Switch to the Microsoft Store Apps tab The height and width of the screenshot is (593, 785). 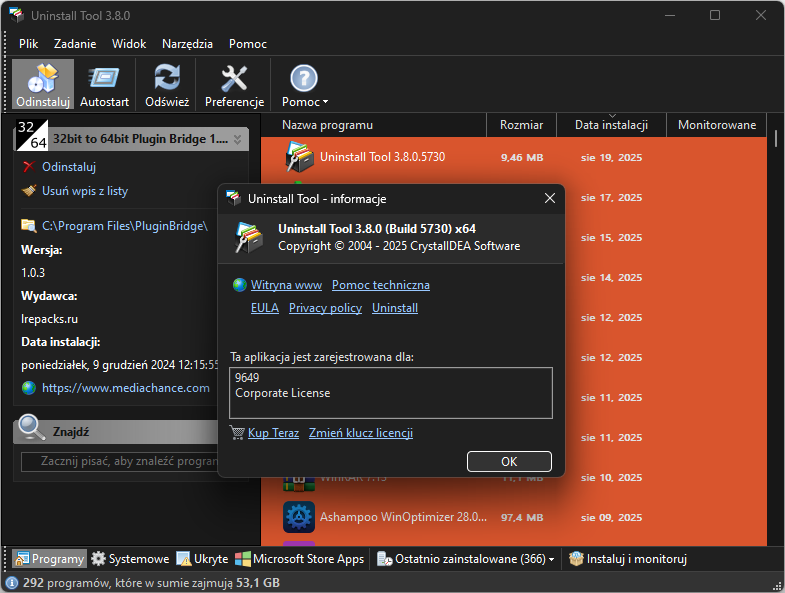299,558
